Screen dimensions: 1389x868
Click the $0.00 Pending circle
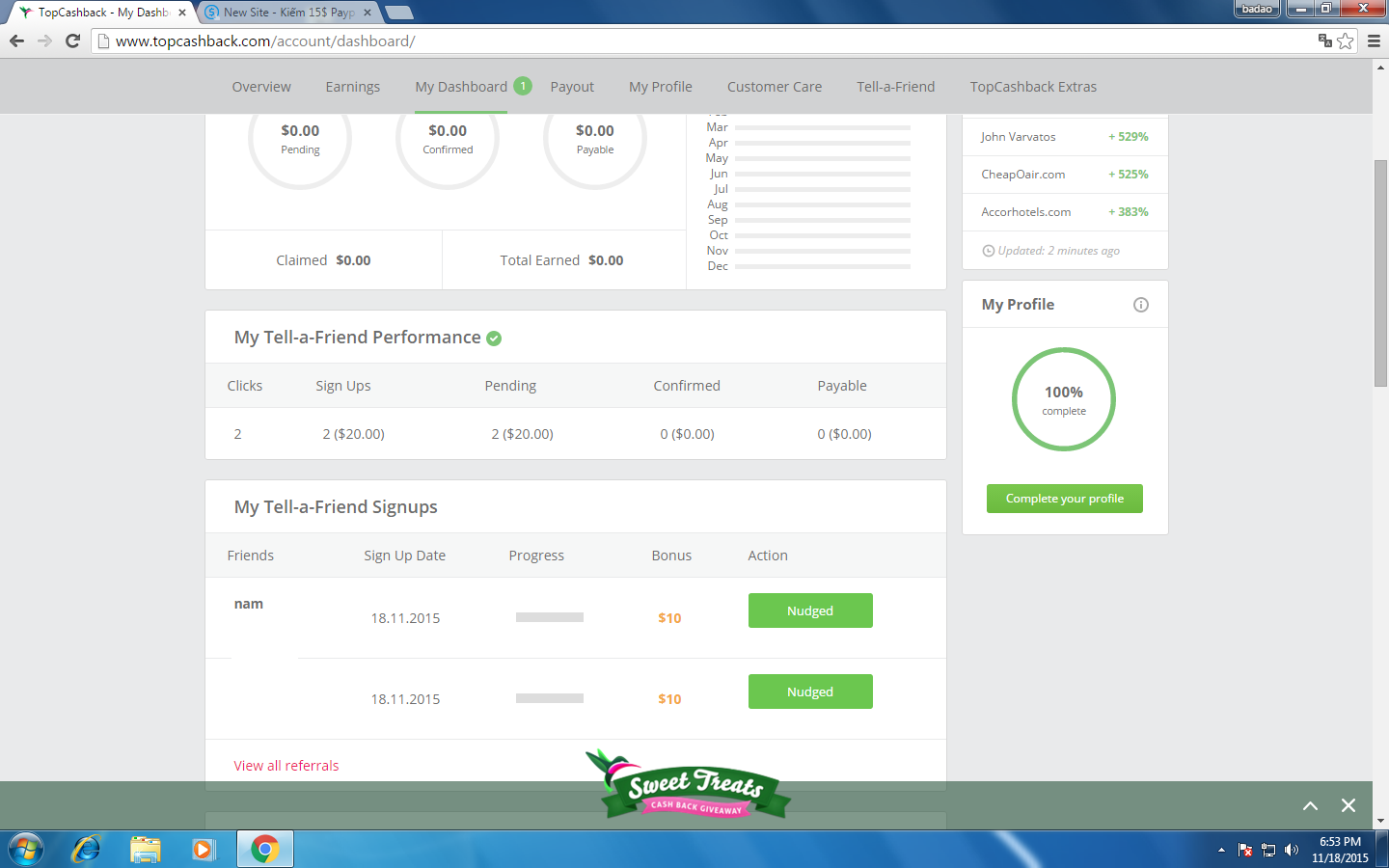(x=300, y=139)
